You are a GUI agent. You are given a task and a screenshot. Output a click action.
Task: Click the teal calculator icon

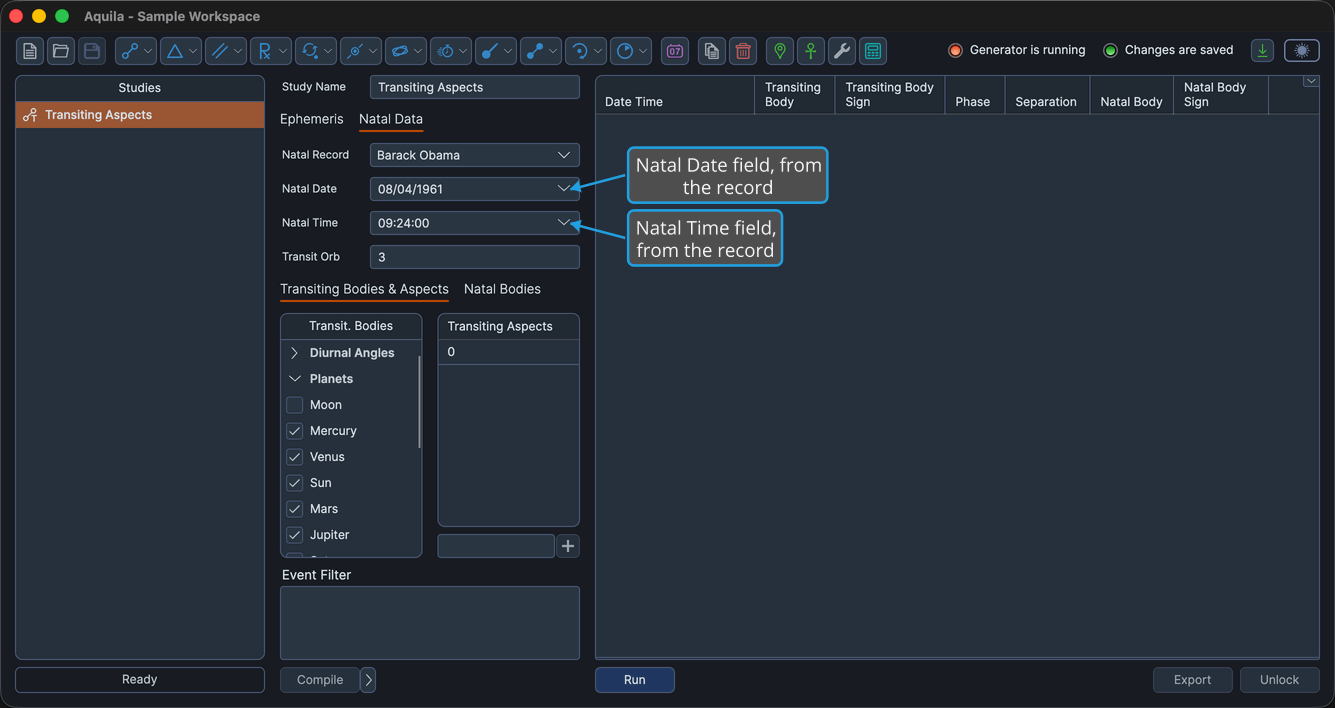pyautogui.click(x=873, y=51)
